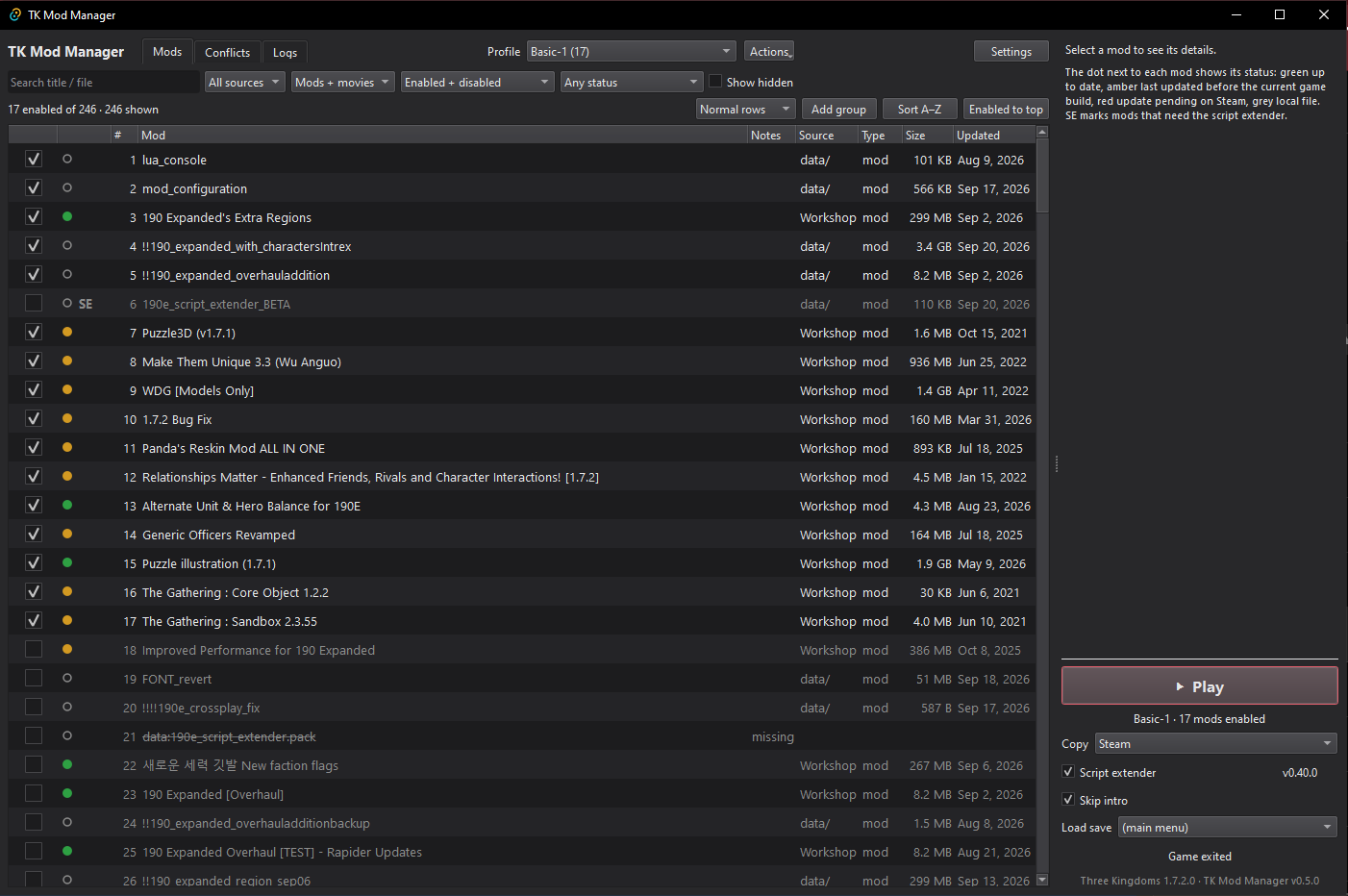Image resolution: width=1348 pixels, height=896 pixels.
Task: Click the Enabled to top button
Action: tap(1006, 109)
